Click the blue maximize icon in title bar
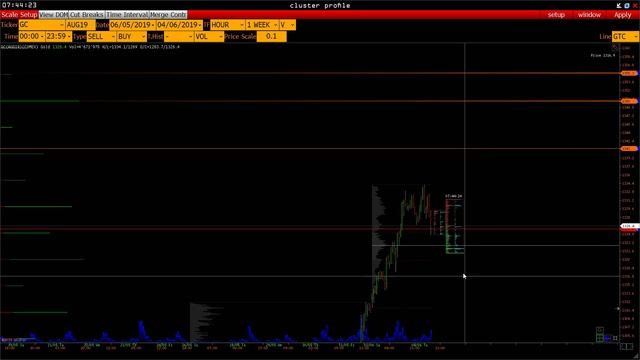 (627, 5)
